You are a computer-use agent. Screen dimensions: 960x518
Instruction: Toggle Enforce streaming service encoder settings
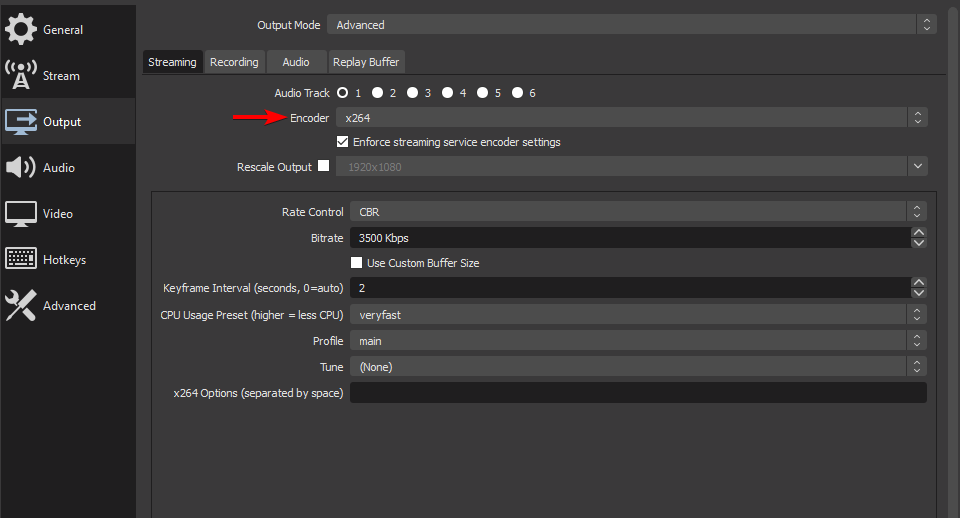(342, 141)
